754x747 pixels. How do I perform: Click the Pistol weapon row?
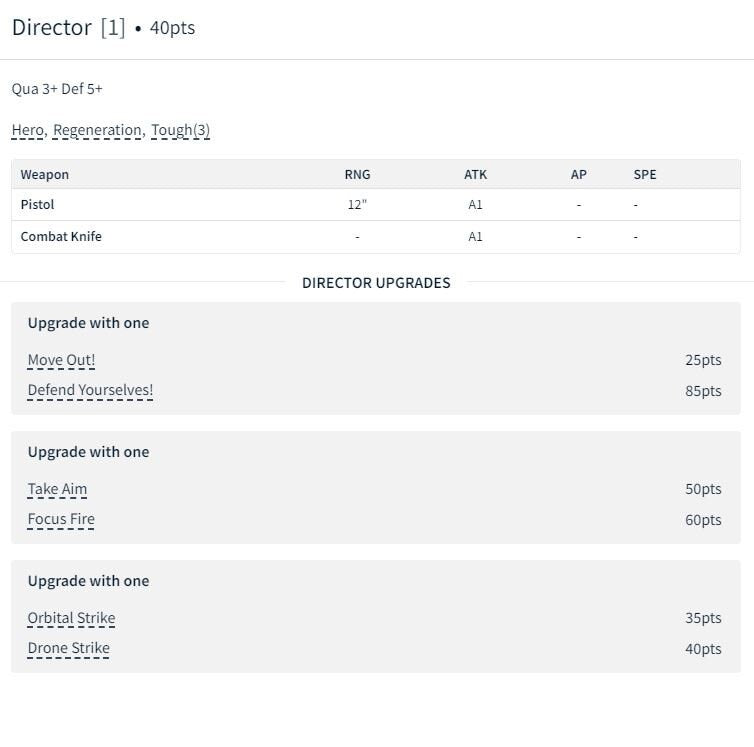point(37,204)
